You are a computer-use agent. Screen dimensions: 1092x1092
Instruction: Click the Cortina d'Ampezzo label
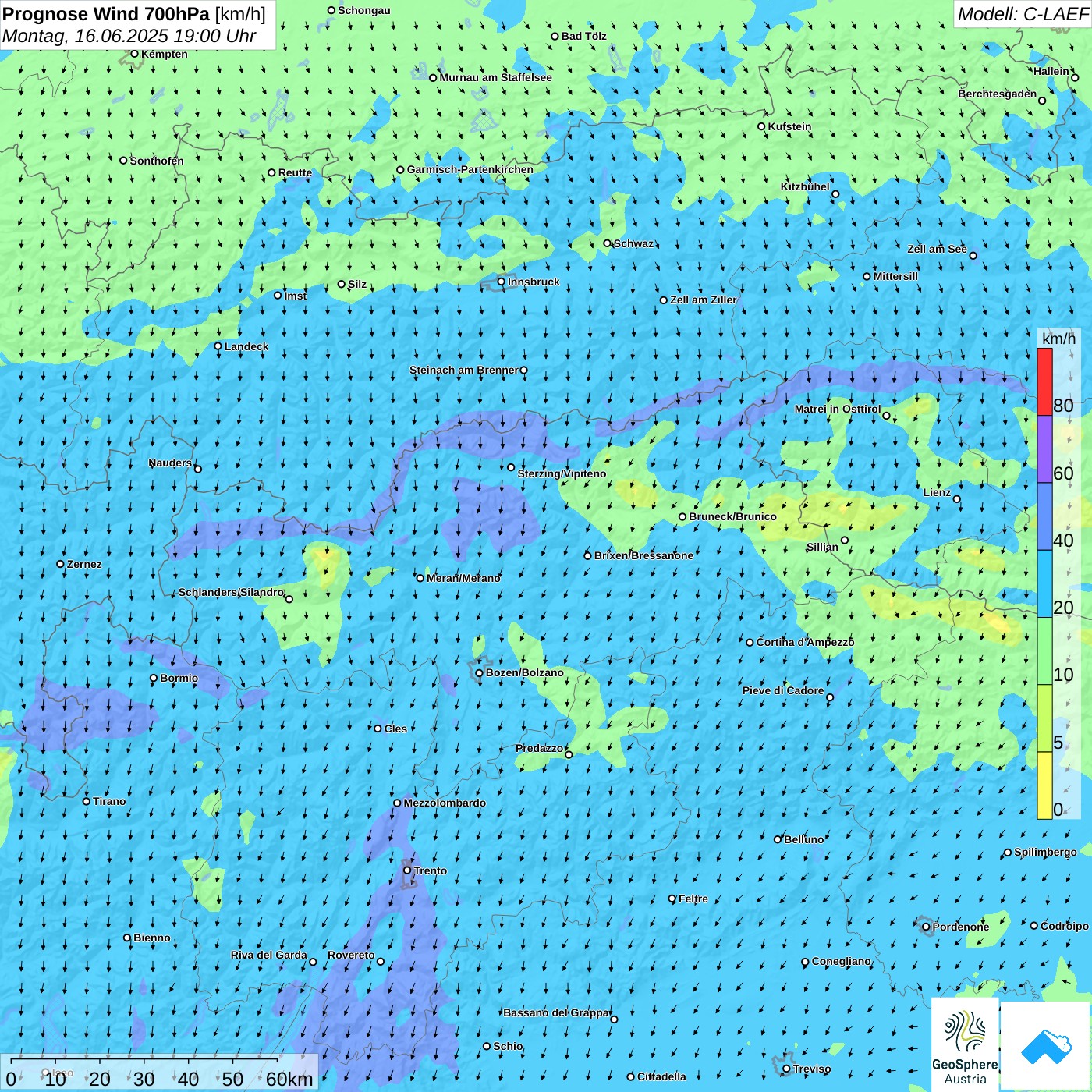pos(805,642)
